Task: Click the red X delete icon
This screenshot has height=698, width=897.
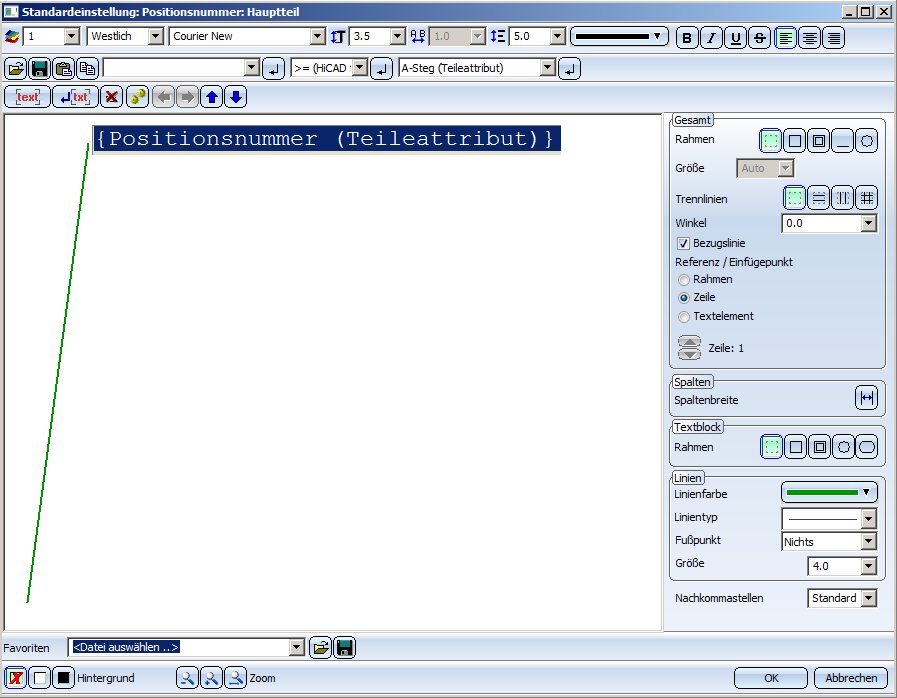Action: (x=112, y=97)
